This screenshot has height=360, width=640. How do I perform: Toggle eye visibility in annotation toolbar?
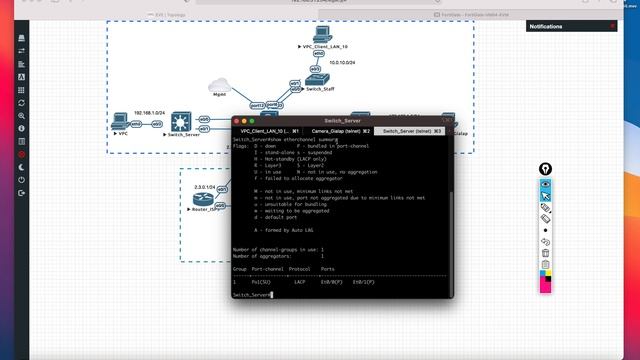pyautogui.click(x=545, y=184)
